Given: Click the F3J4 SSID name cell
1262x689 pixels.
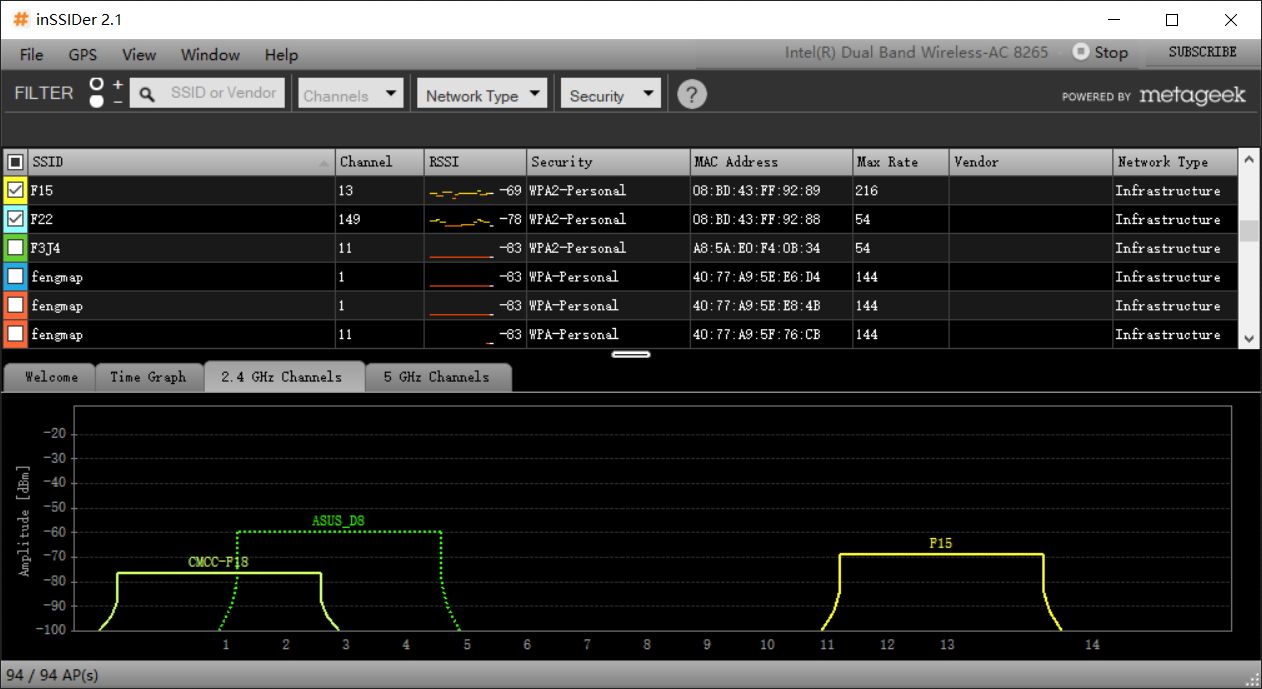Looking at the screenshot, I should click(182, 248).
